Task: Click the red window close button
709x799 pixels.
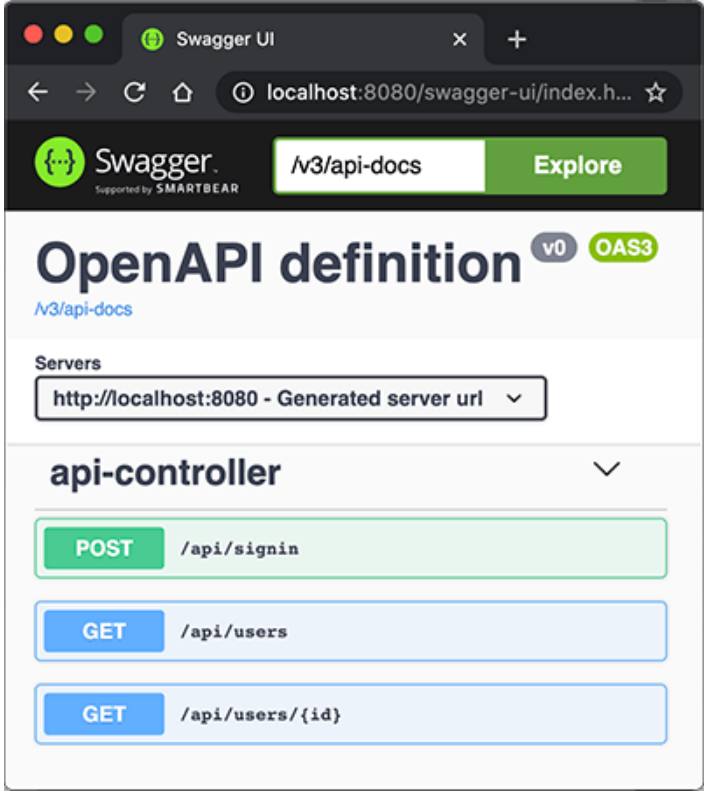Action: [x=34, y=35]
